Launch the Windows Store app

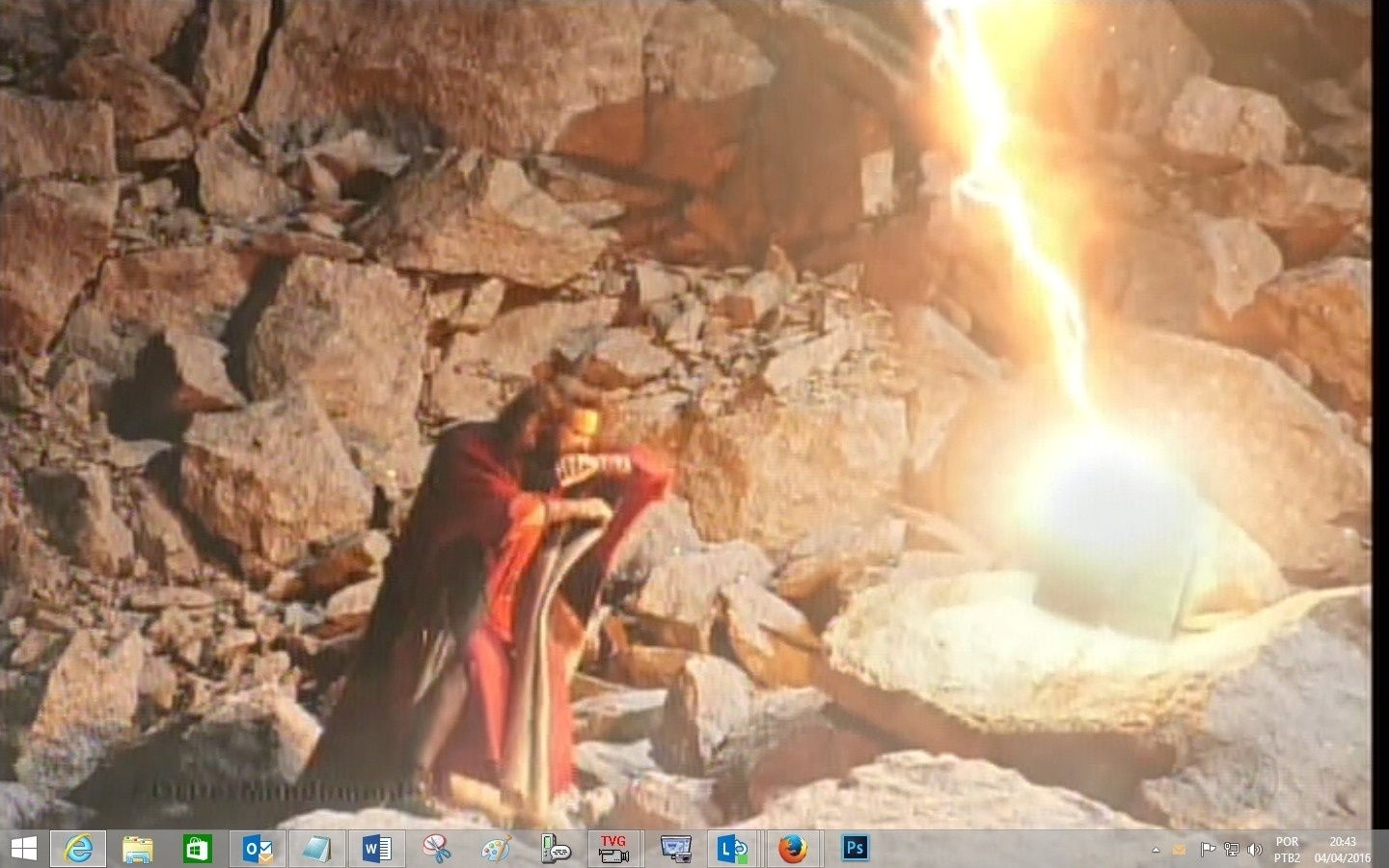198,849
